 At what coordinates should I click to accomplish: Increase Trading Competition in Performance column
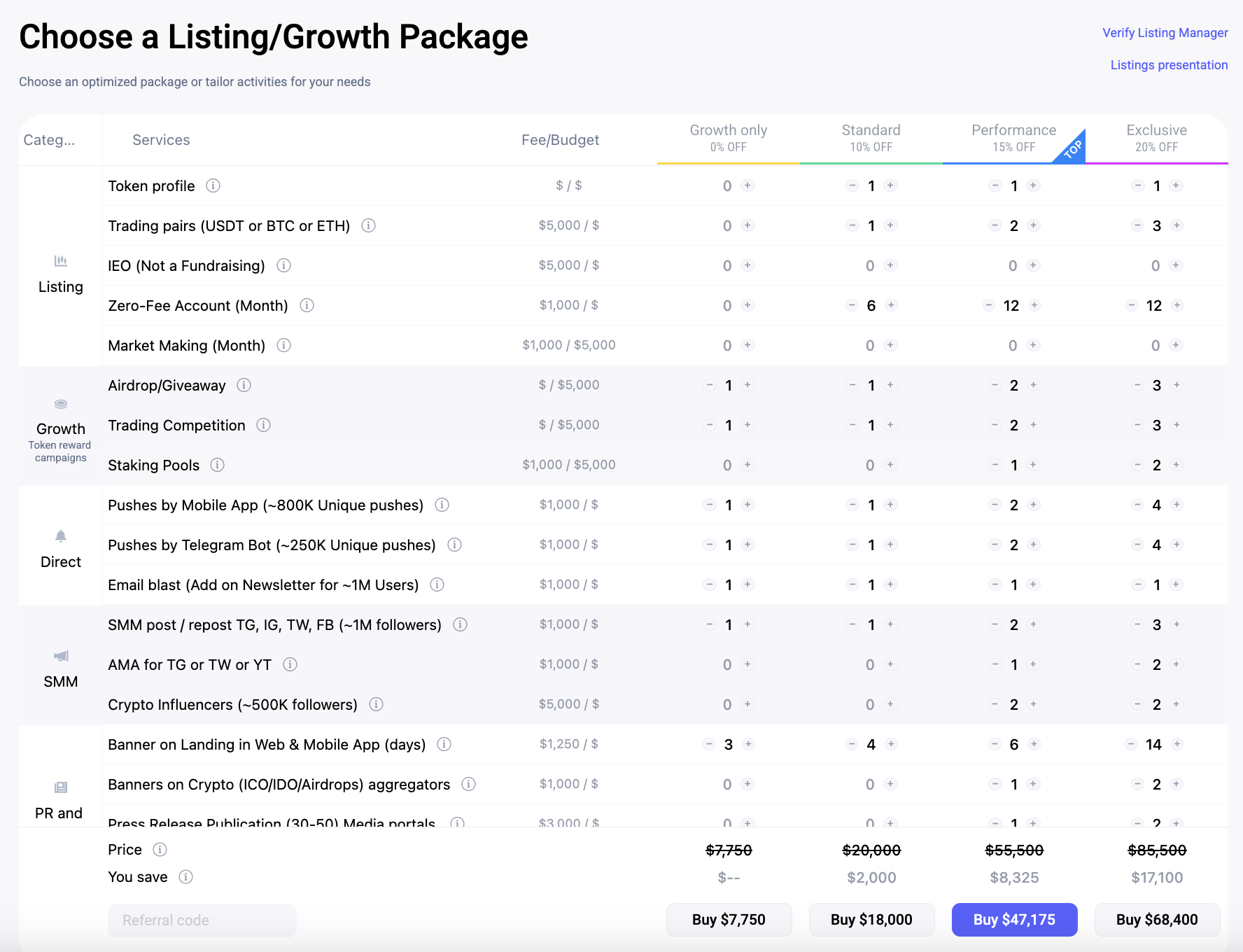tap(1033, 425)
